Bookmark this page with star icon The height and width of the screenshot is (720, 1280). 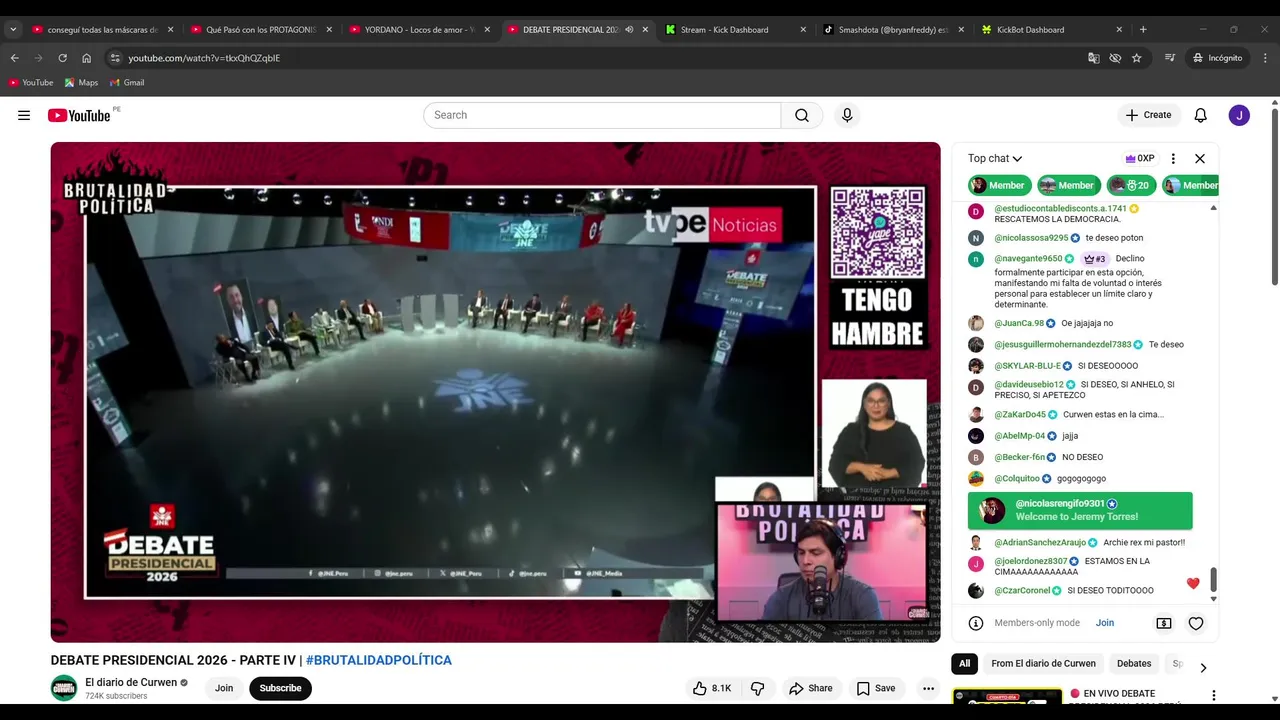(x=1137, y=58)
